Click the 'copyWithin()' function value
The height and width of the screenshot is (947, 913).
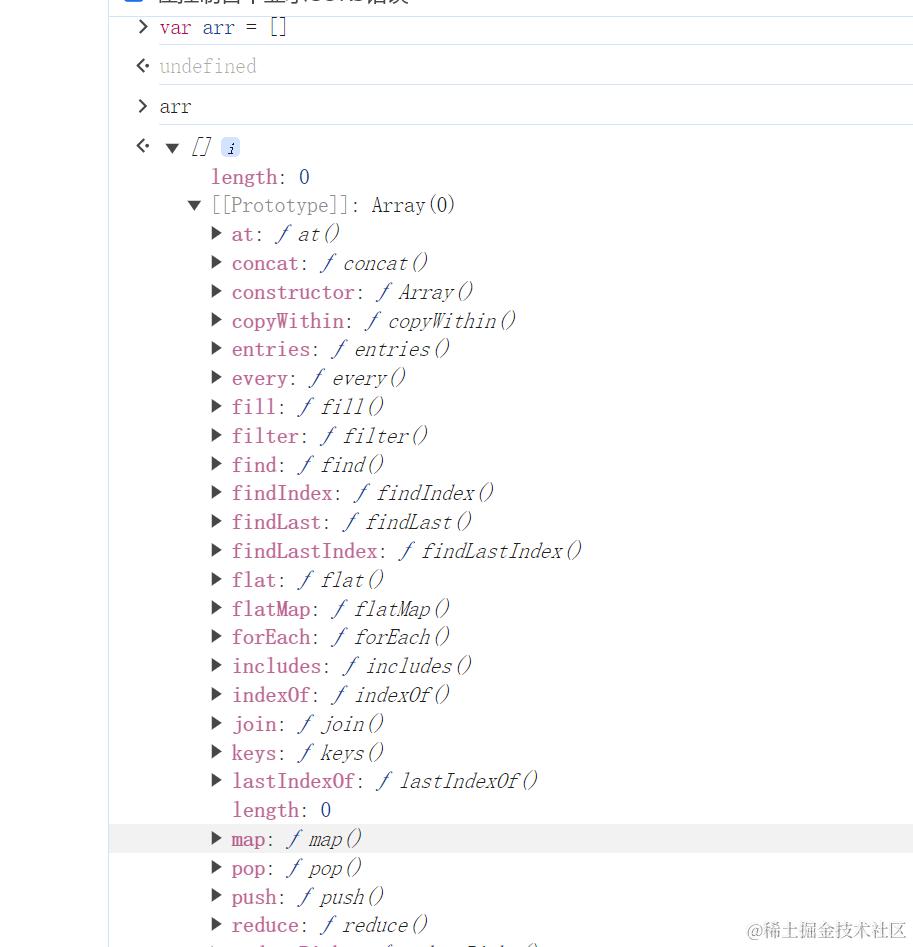(x=452, y=321)
